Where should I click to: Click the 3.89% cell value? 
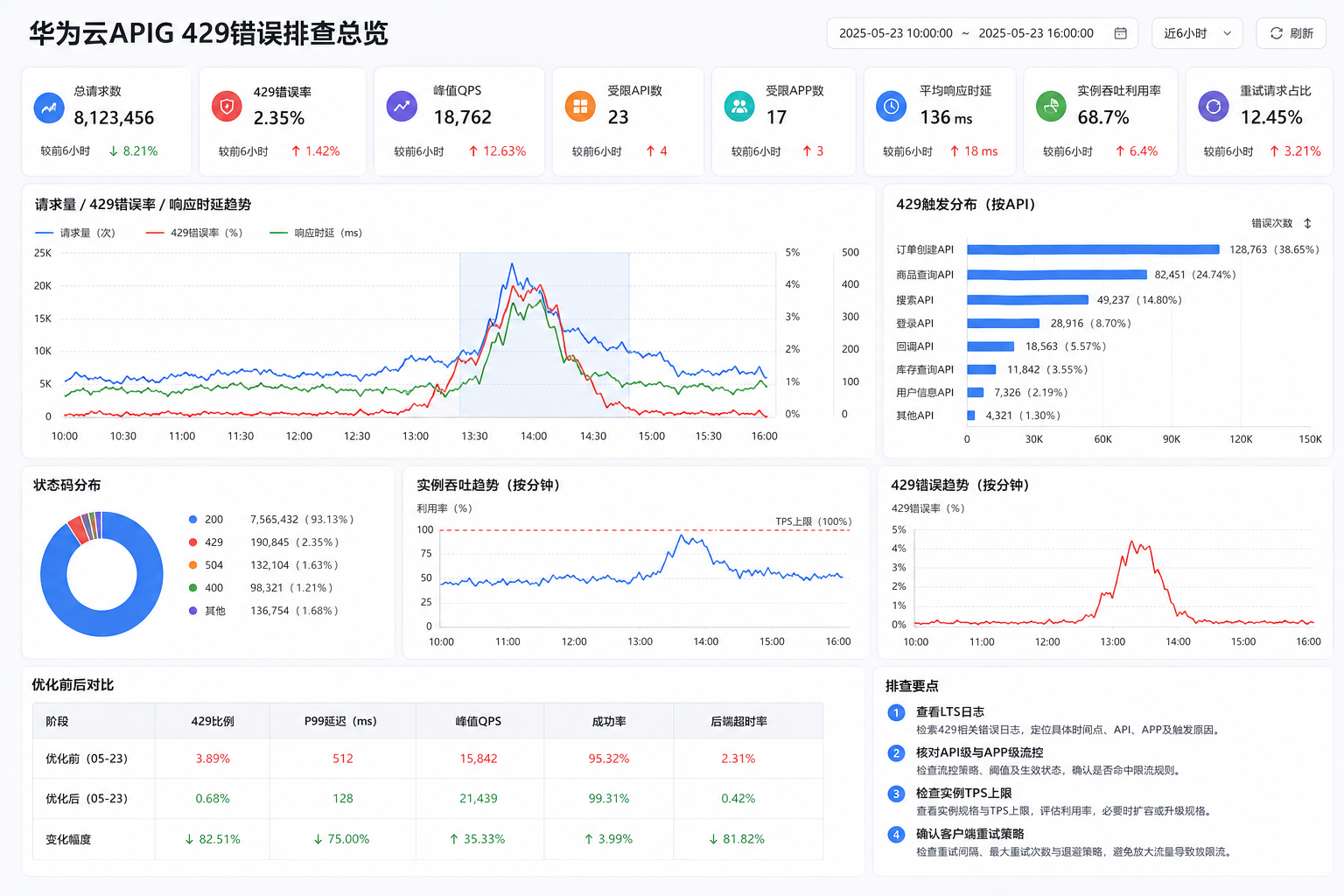coord(213,759)
